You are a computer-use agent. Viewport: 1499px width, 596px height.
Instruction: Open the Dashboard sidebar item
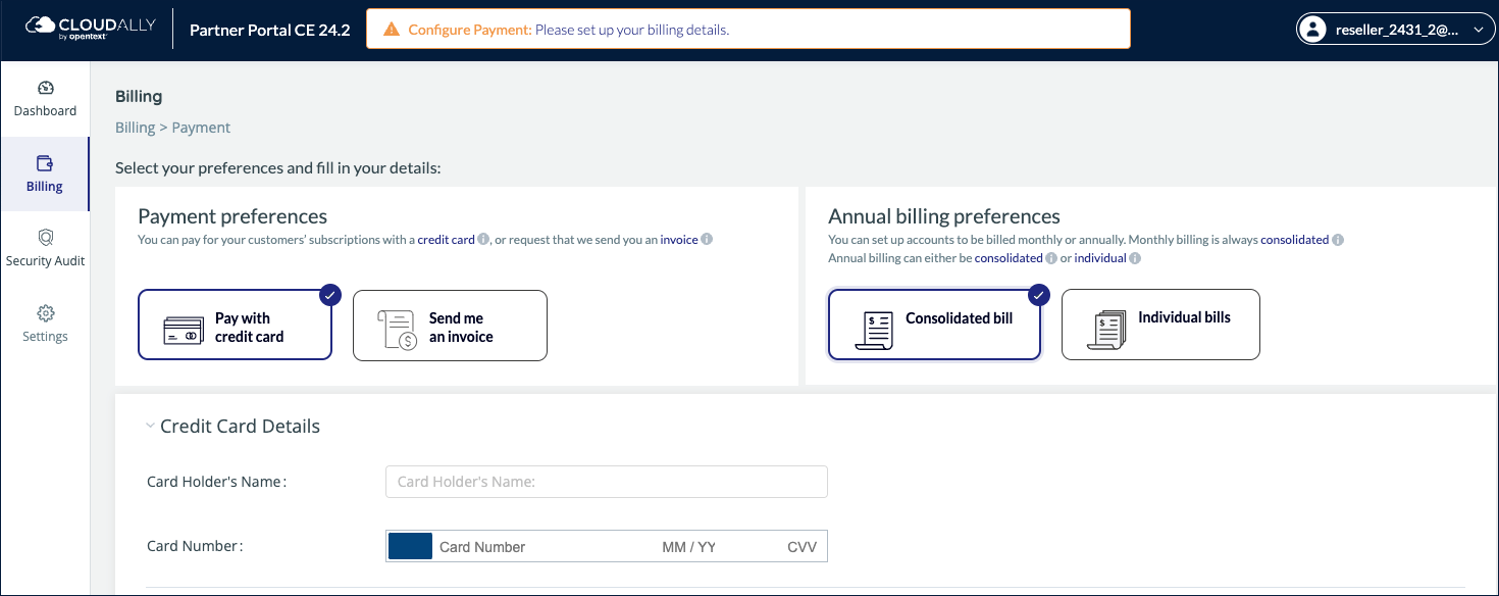tap(45, 99)
